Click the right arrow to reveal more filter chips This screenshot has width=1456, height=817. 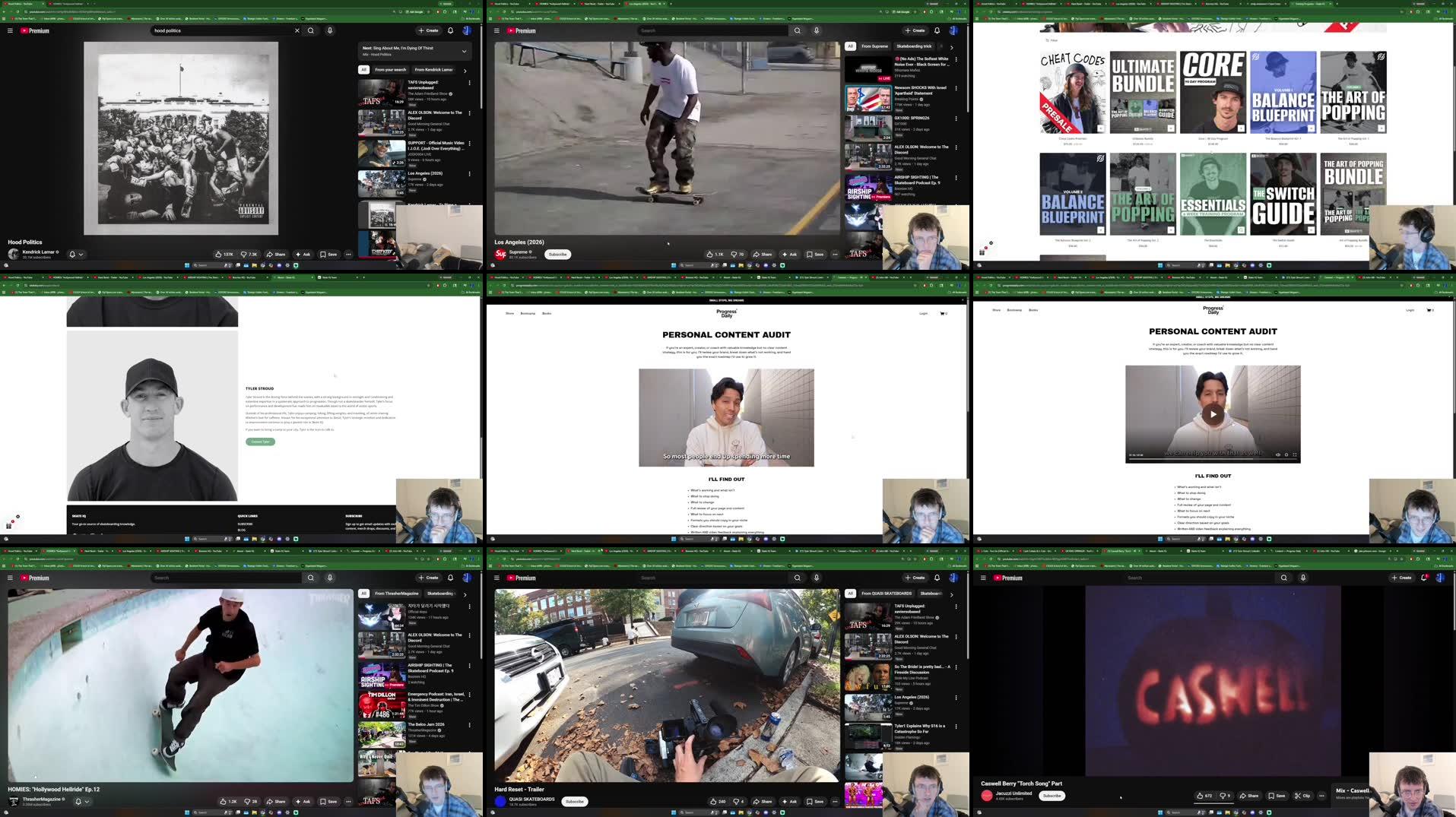(x=951, y=46)
